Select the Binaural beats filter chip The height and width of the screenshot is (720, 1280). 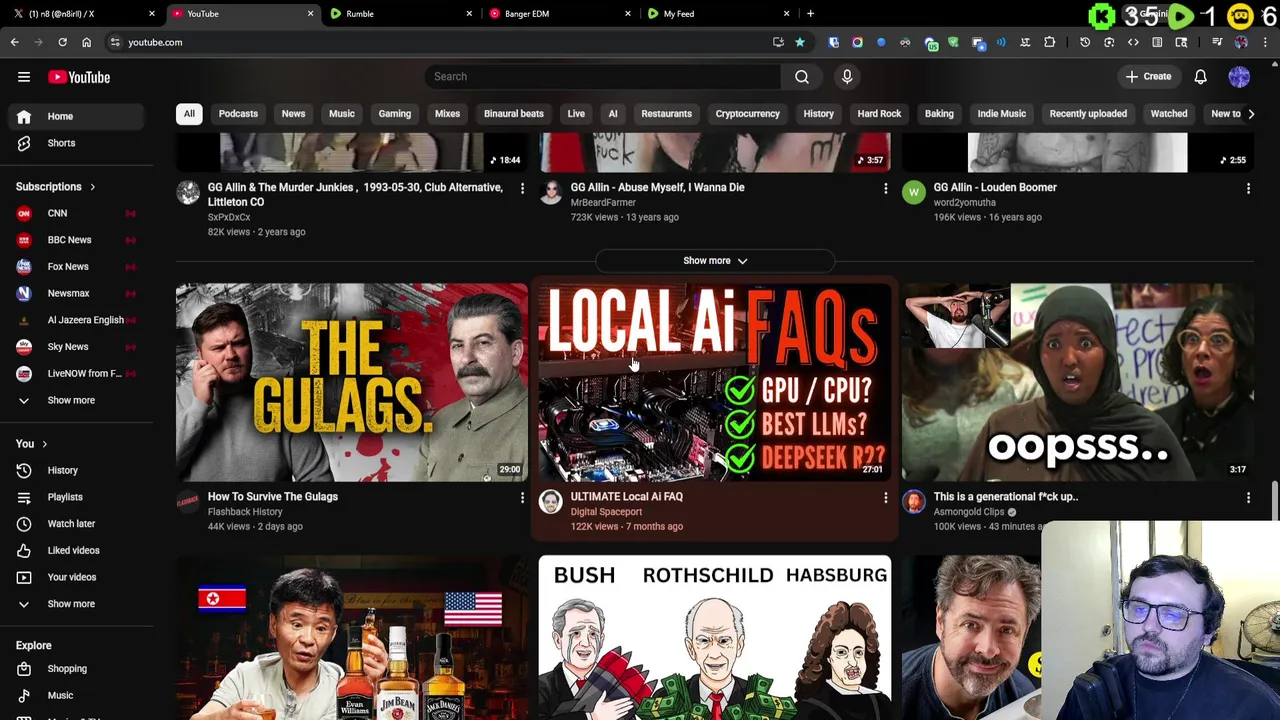coord(514,114)
